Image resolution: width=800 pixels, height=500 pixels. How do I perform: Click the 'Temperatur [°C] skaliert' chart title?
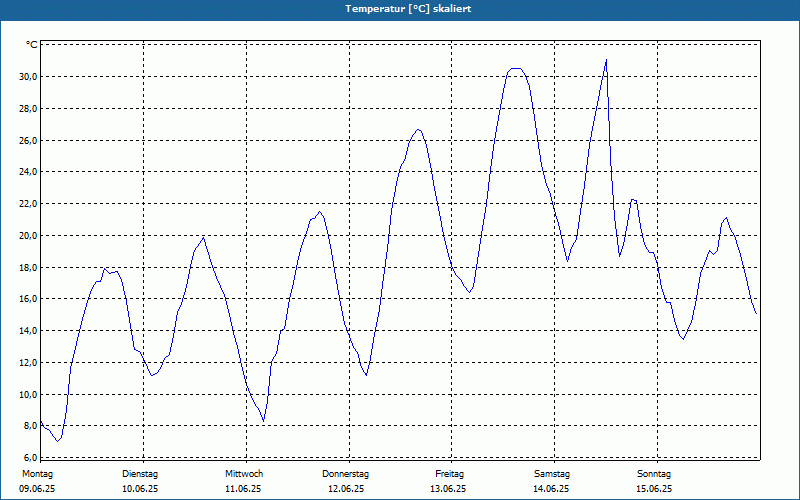pos(408,9)
